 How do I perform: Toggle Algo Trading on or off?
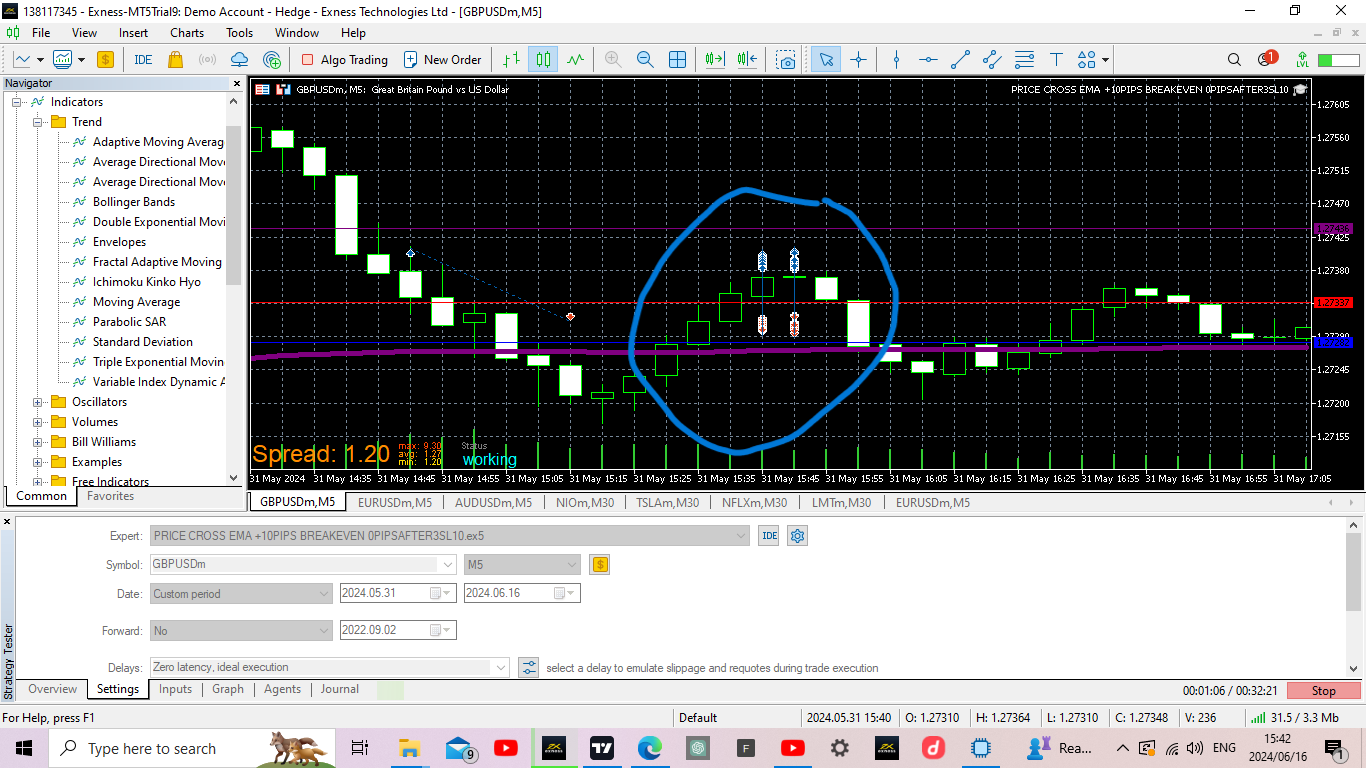click(x=344, y=60)
